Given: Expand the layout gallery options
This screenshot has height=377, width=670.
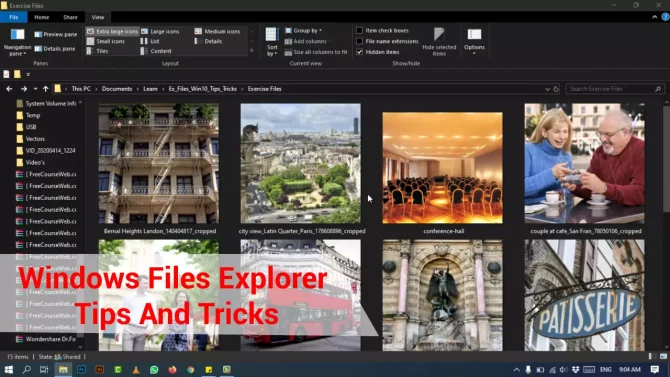Looking at the screenshot, I should (x=252, y=51).
